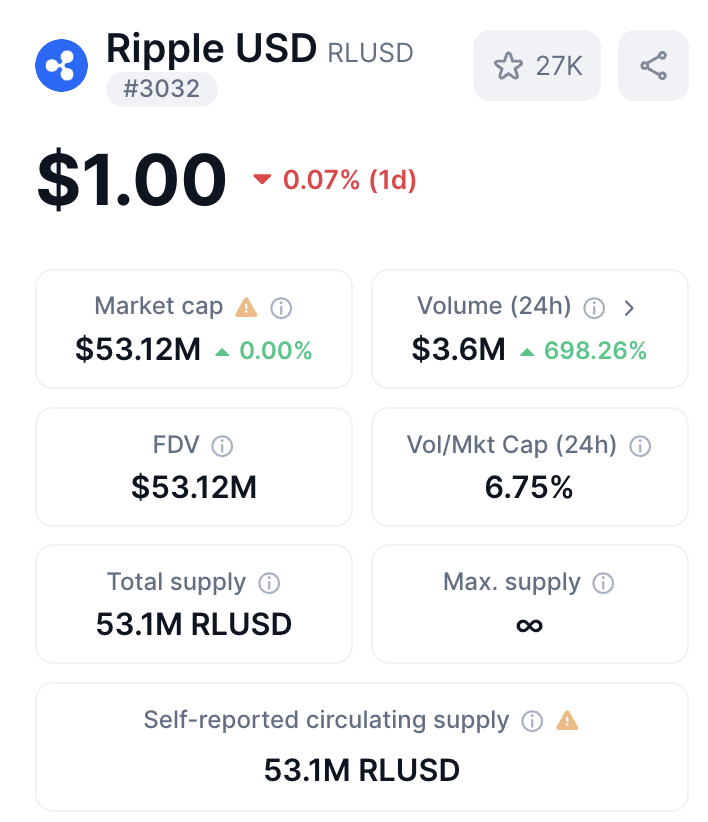The image size is (708, 822).
Task: Click the #3032 rank badge
Action: pyautogui.click(x=162, y=89)
